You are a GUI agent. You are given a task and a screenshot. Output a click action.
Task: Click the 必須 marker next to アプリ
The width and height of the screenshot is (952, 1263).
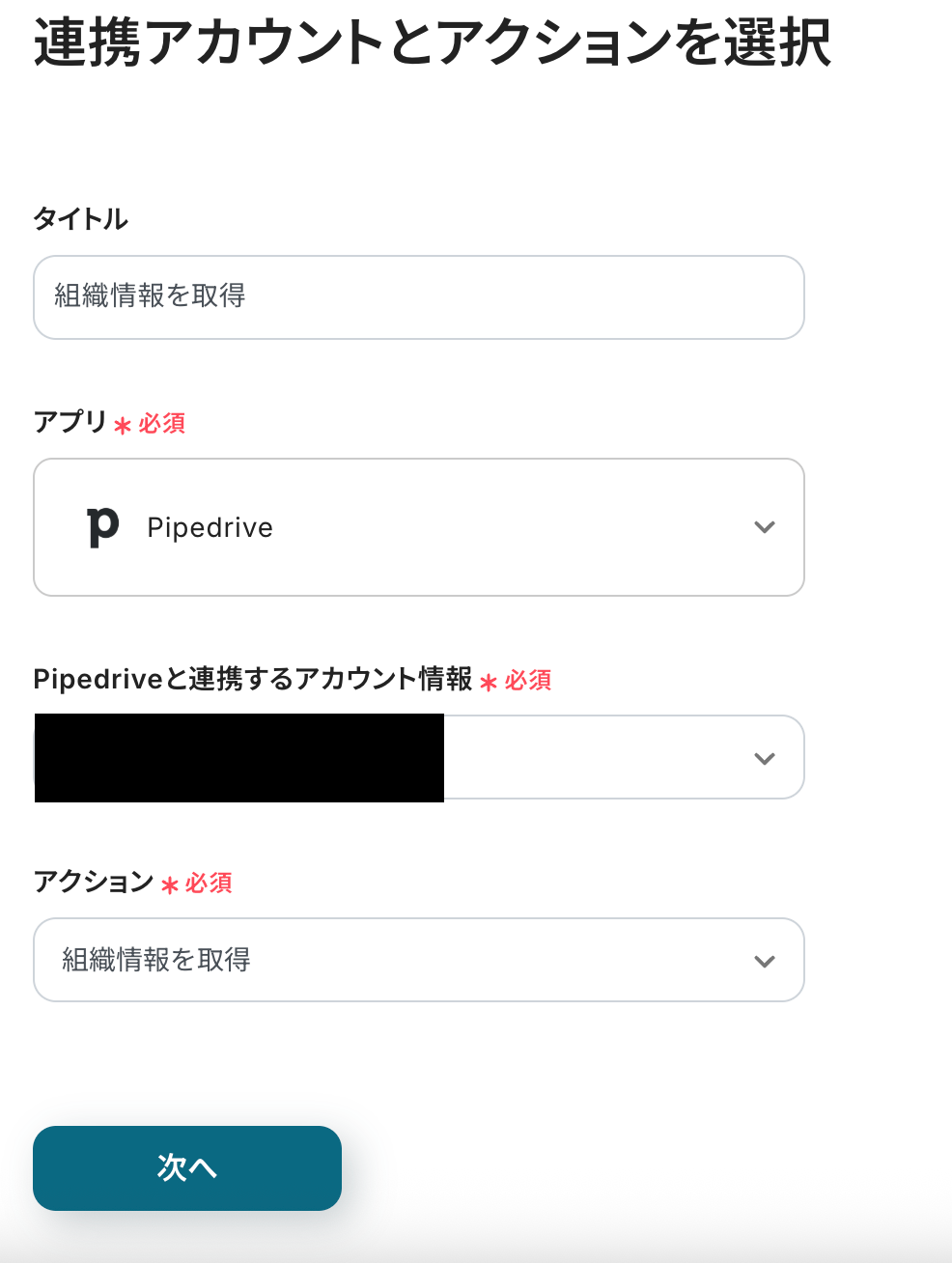point(162,424)
